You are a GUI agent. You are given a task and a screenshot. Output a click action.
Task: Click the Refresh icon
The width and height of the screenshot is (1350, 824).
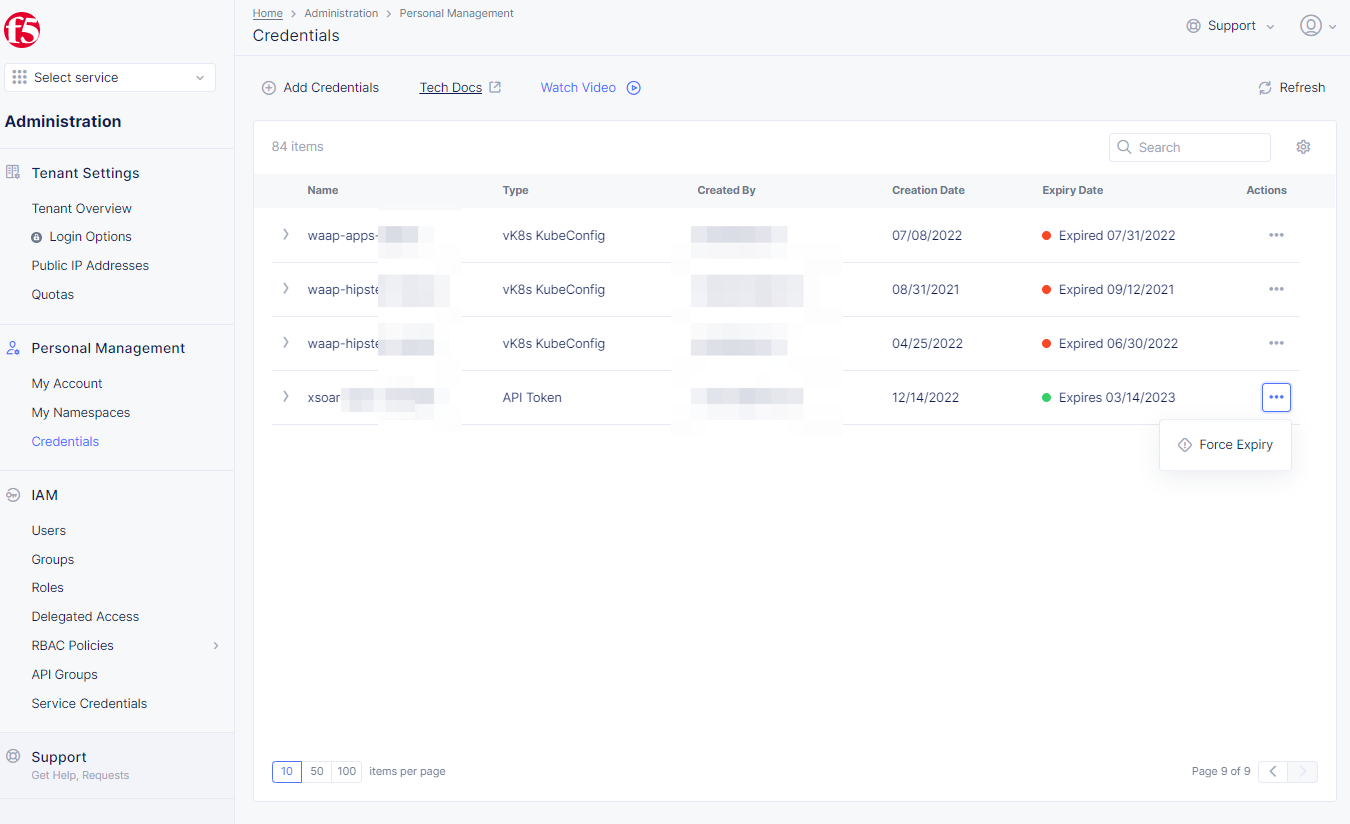pyautogui.click(x=1264, y=87)
